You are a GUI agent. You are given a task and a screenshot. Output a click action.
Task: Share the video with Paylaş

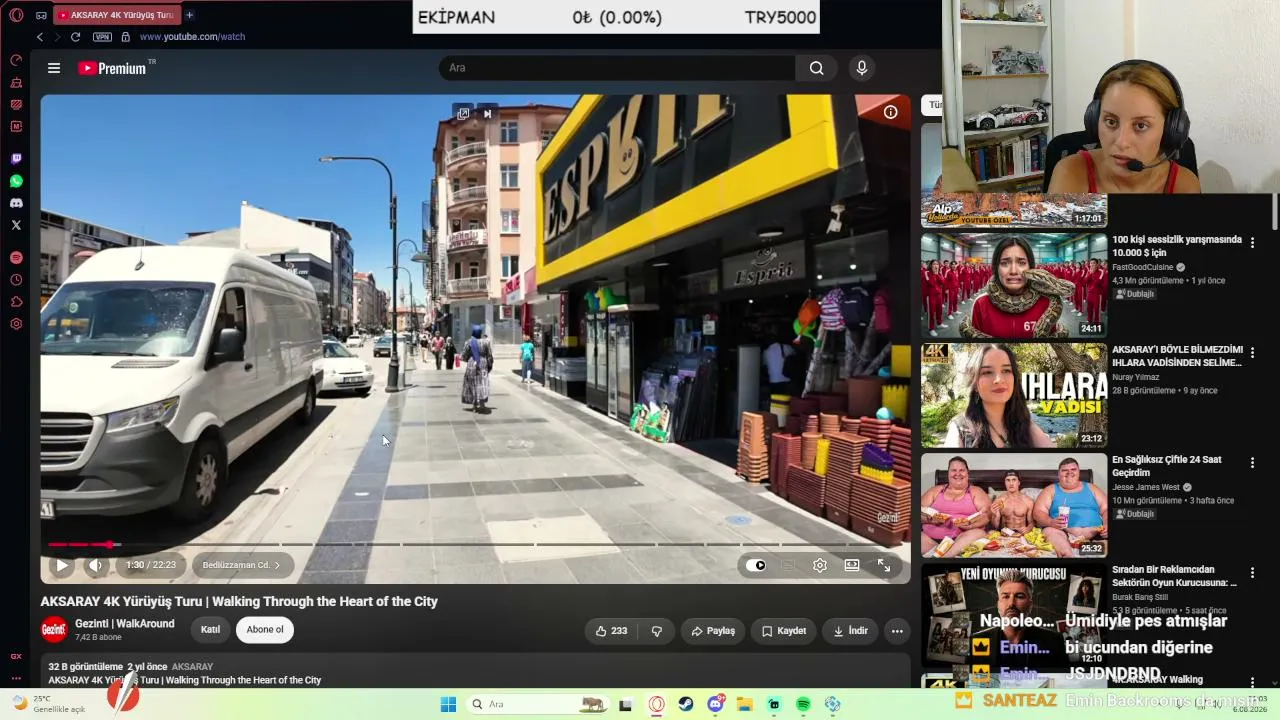713,631
